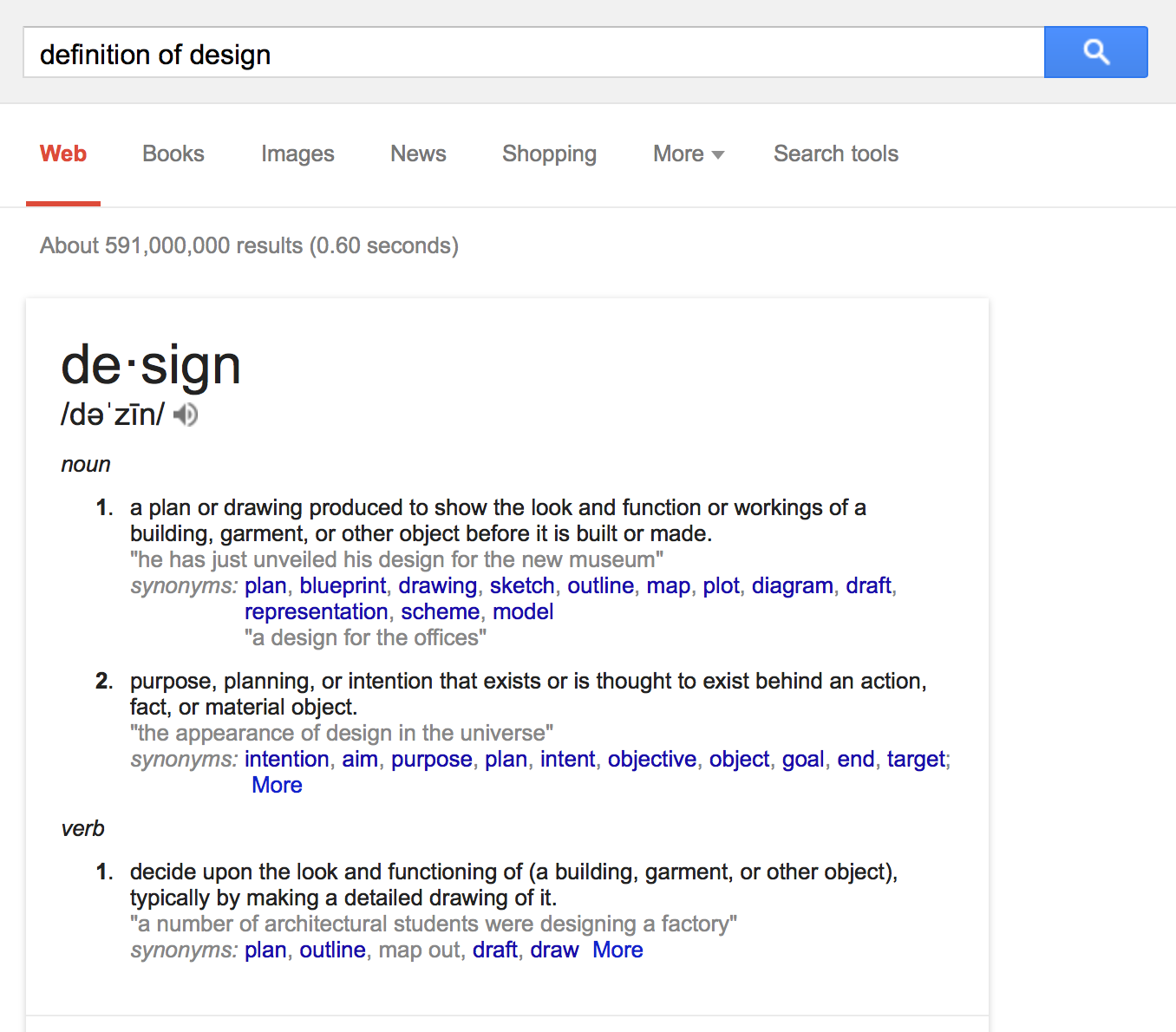Image resolution: width=1176 pixels, height=1032 pixels.
Task: Open the Images tab
Action: click(297, 153)
